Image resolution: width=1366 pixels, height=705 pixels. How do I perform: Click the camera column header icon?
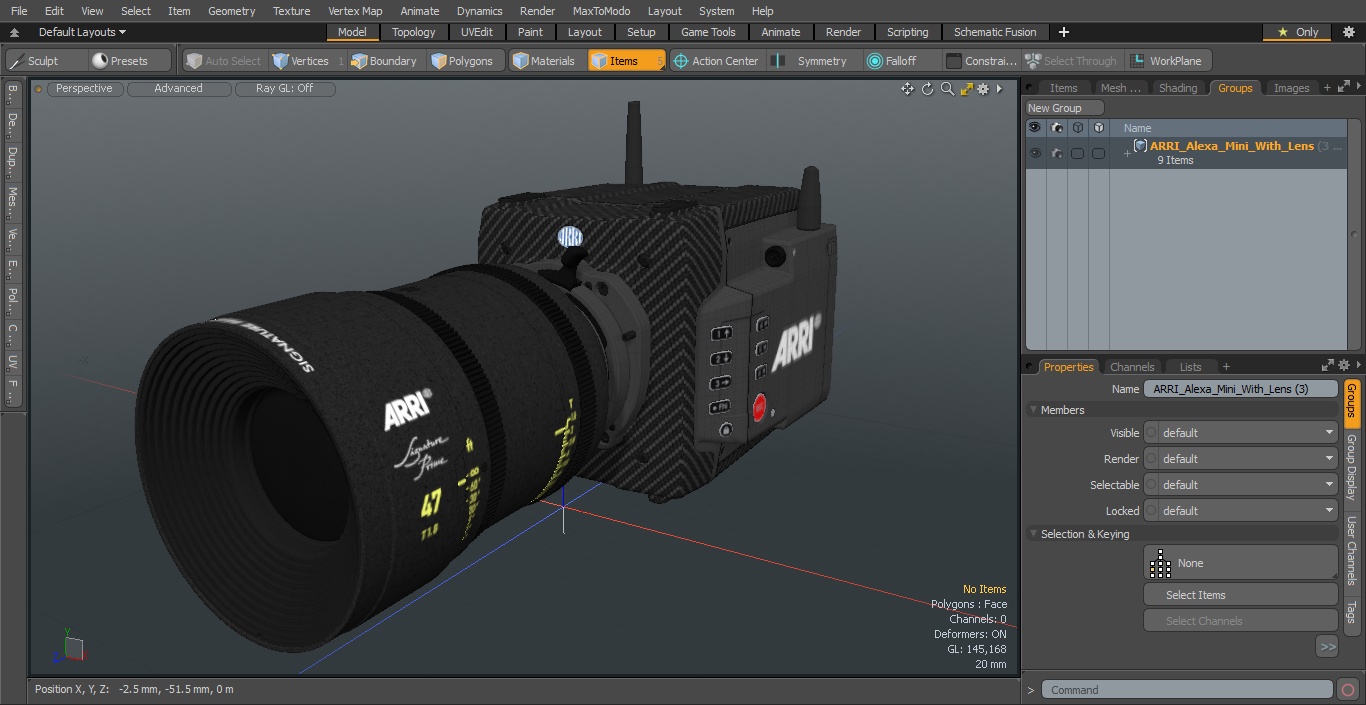(x=1057, y=128)
